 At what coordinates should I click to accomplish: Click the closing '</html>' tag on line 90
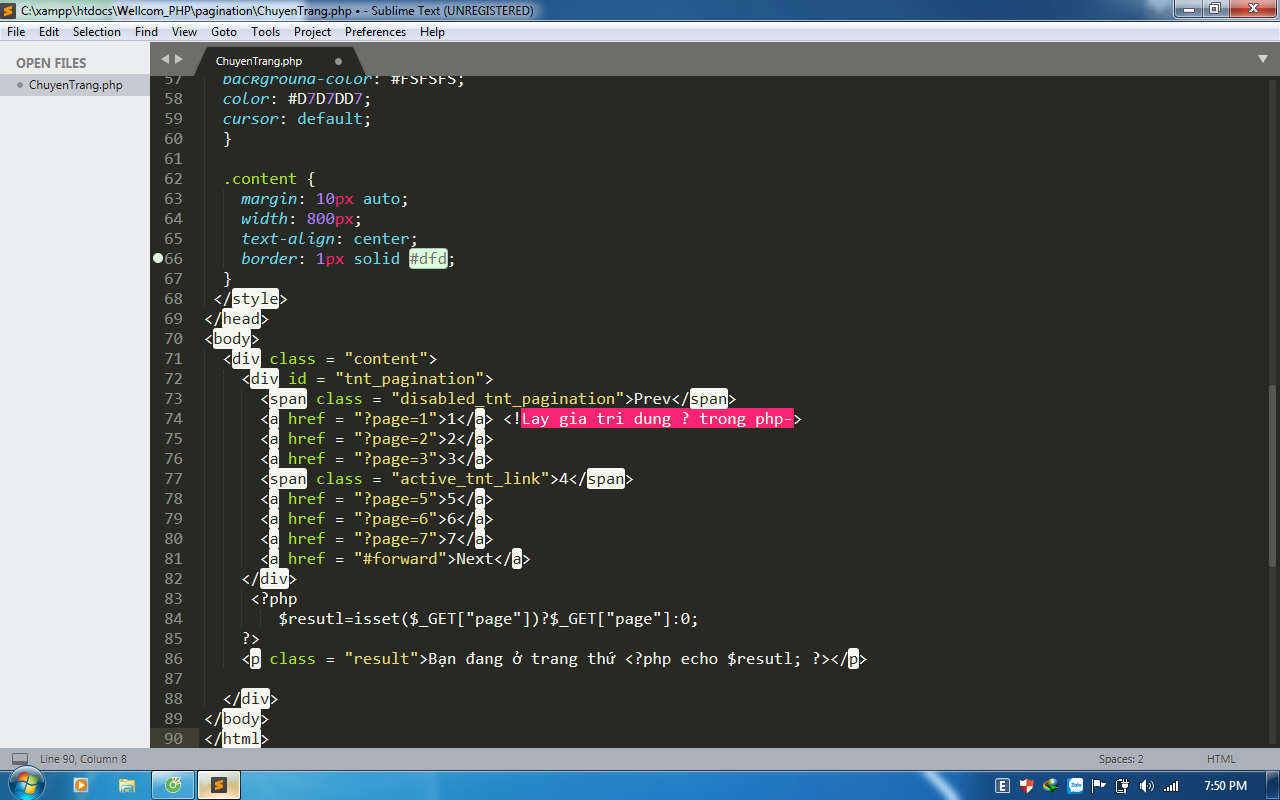coord(237,739)
